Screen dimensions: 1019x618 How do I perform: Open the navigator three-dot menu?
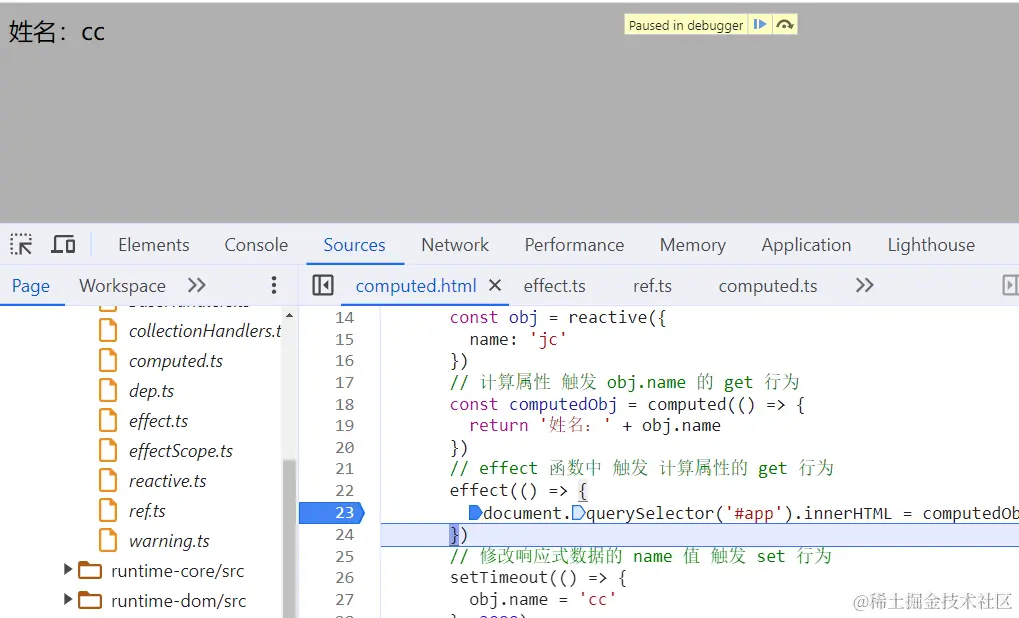[x=274, y=285]
